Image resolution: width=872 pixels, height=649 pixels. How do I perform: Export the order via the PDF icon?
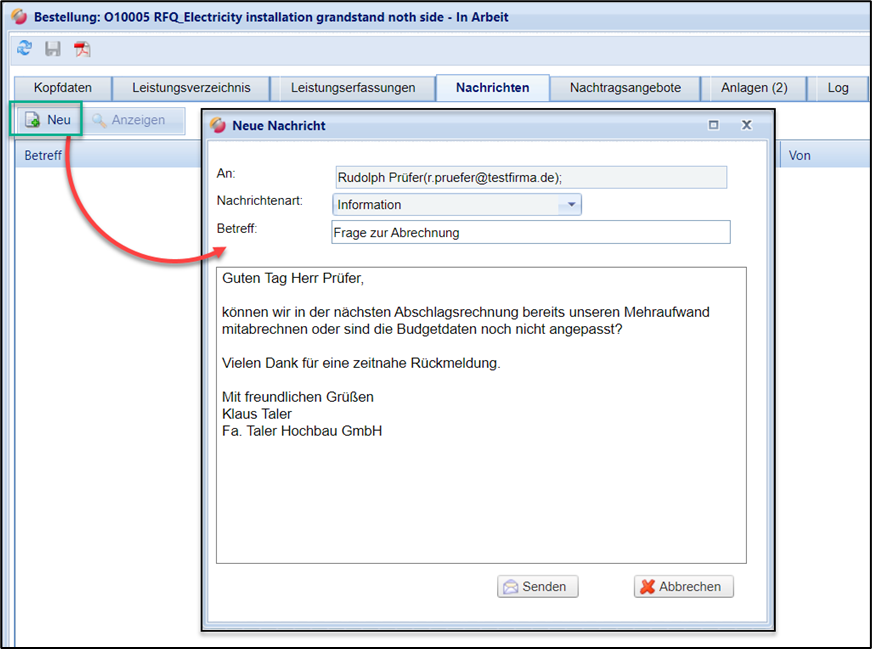[x=82, y=49]
